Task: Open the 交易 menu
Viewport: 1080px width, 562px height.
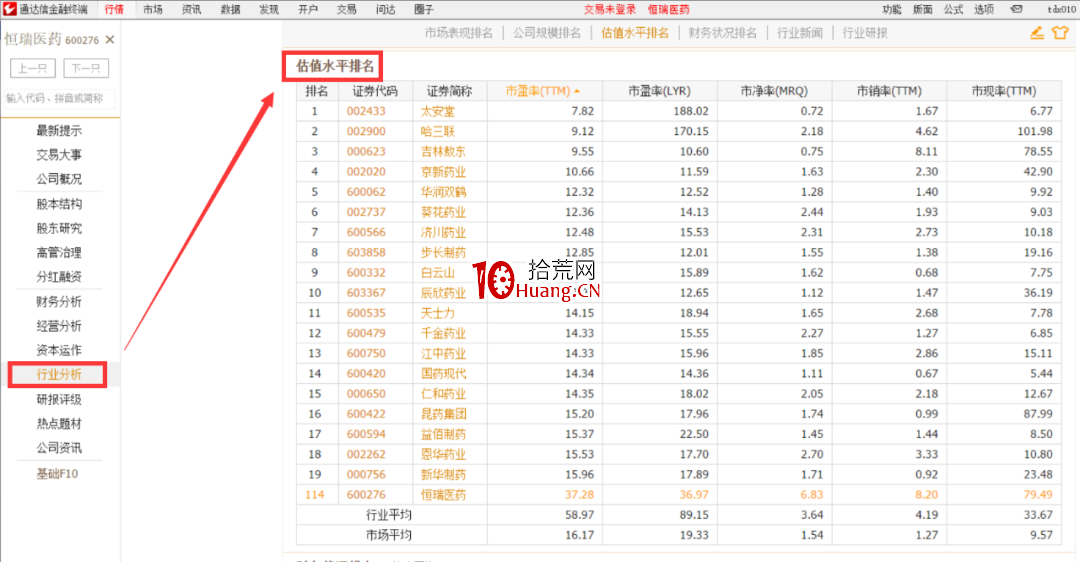Action: 346,9
